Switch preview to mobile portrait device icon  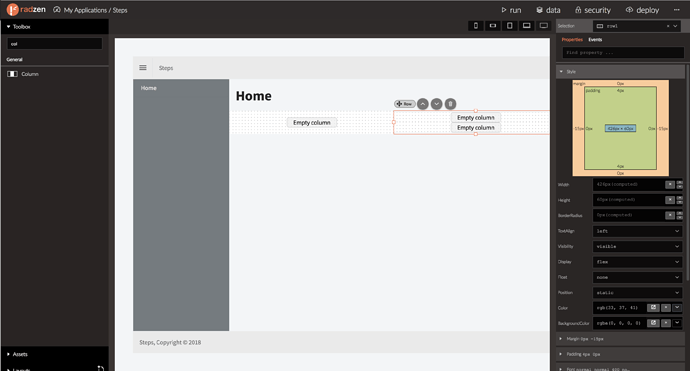[476, 26]
